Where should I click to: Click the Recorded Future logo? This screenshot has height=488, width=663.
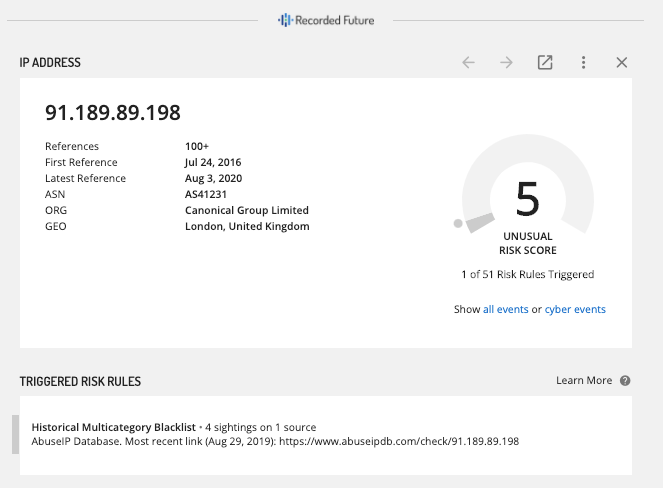(326, 19)
